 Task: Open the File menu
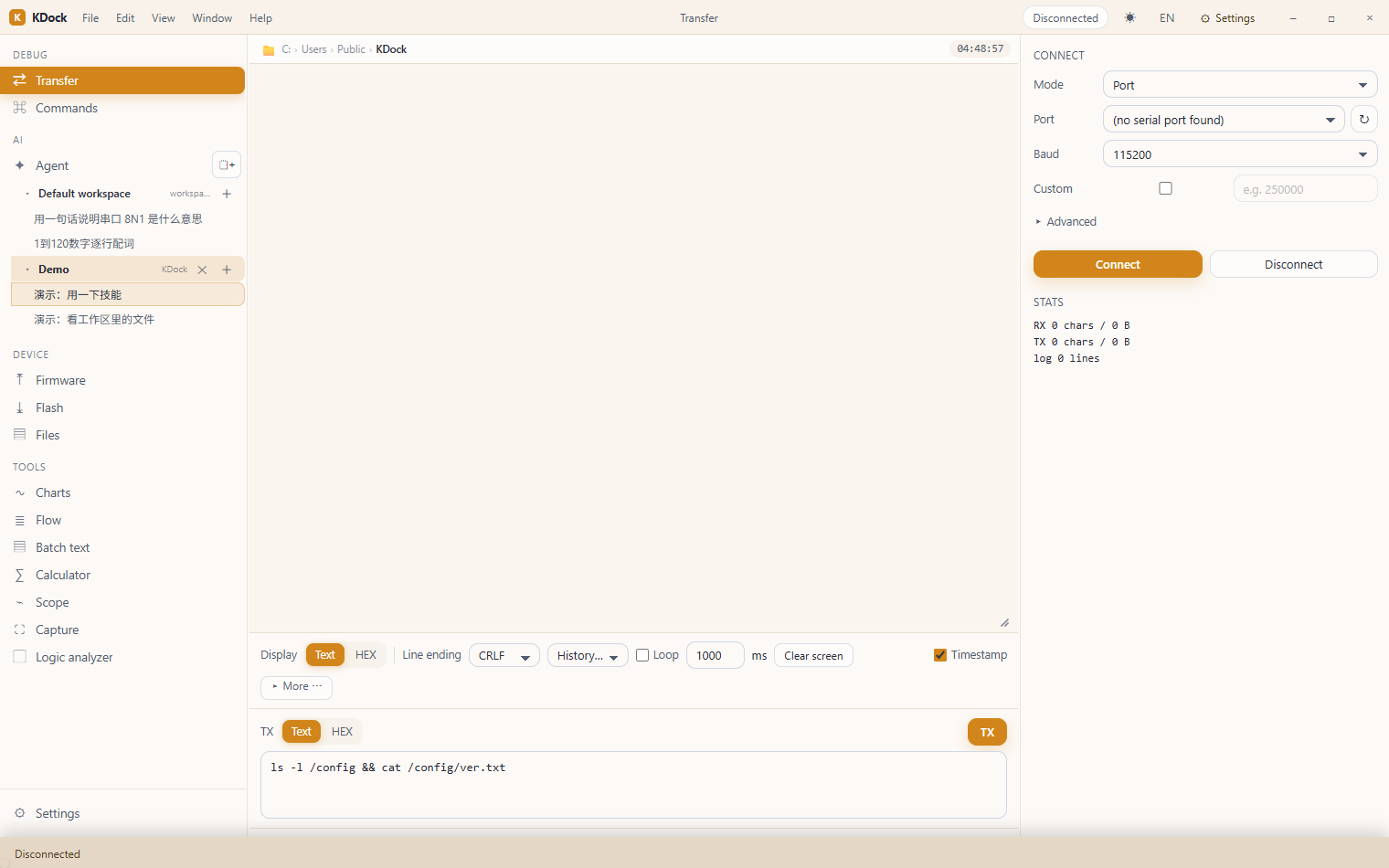coord(90,18)
